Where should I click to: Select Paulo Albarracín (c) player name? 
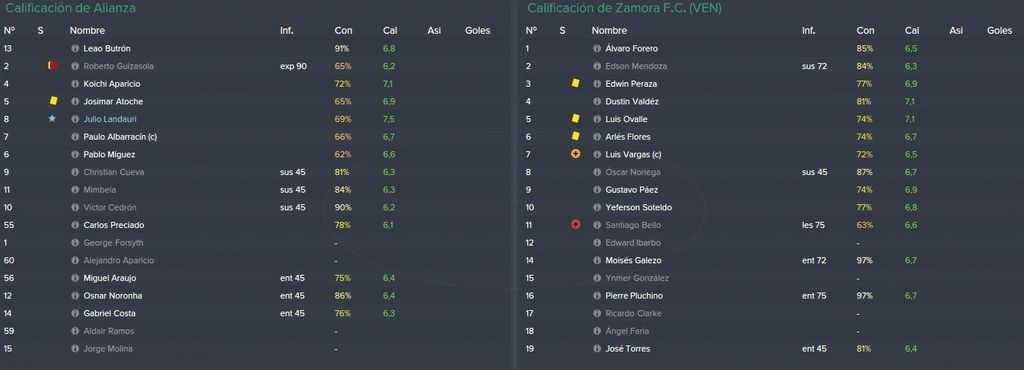(120, 137)
